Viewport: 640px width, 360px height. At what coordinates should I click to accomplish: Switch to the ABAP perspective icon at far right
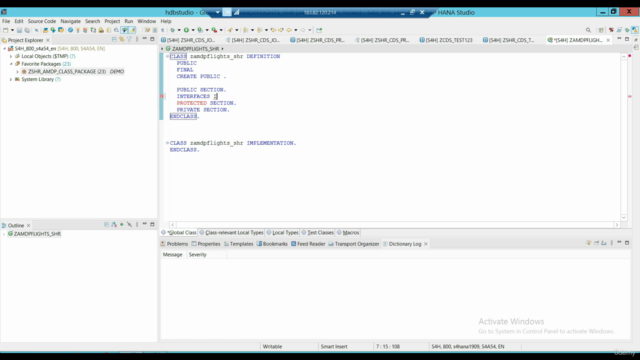click(x=635, y=30)
